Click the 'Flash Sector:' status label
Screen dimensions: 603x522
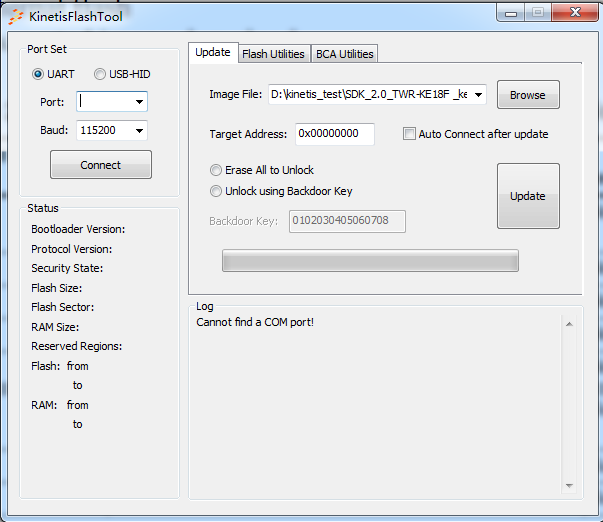(63, 307)
